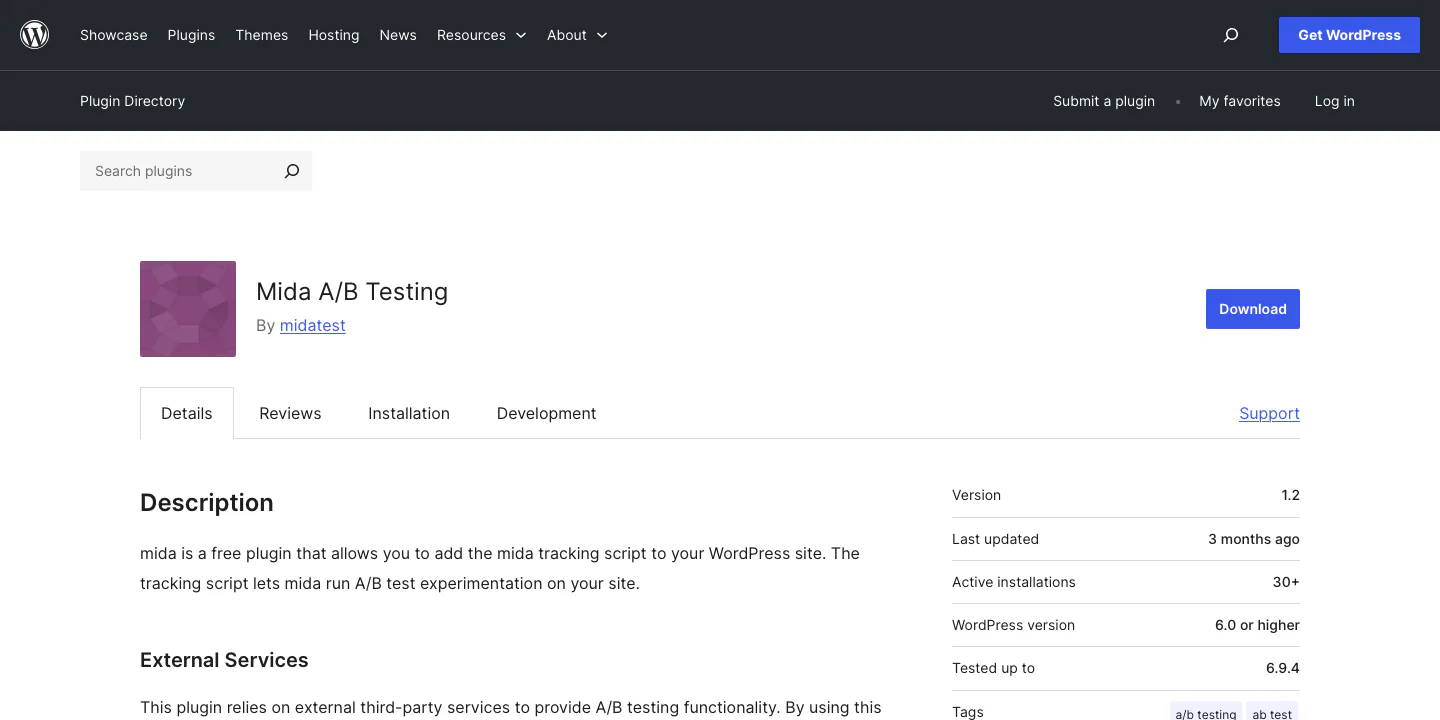The image size is (1440, 720).
Task: Click the a/b testing tag
Action: 1206,713
